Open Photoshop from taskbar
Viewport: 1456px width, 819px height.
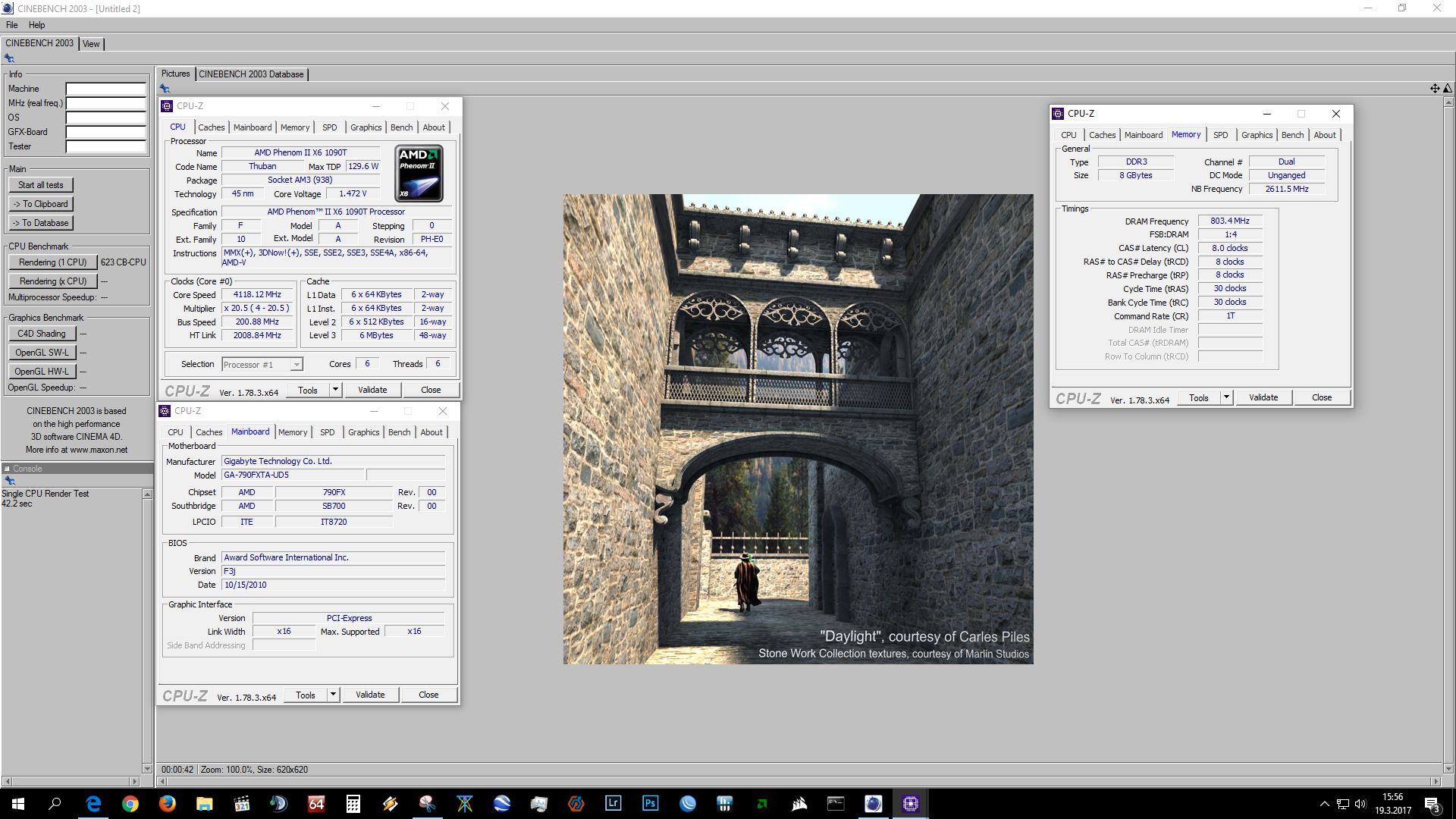(651, 804)
